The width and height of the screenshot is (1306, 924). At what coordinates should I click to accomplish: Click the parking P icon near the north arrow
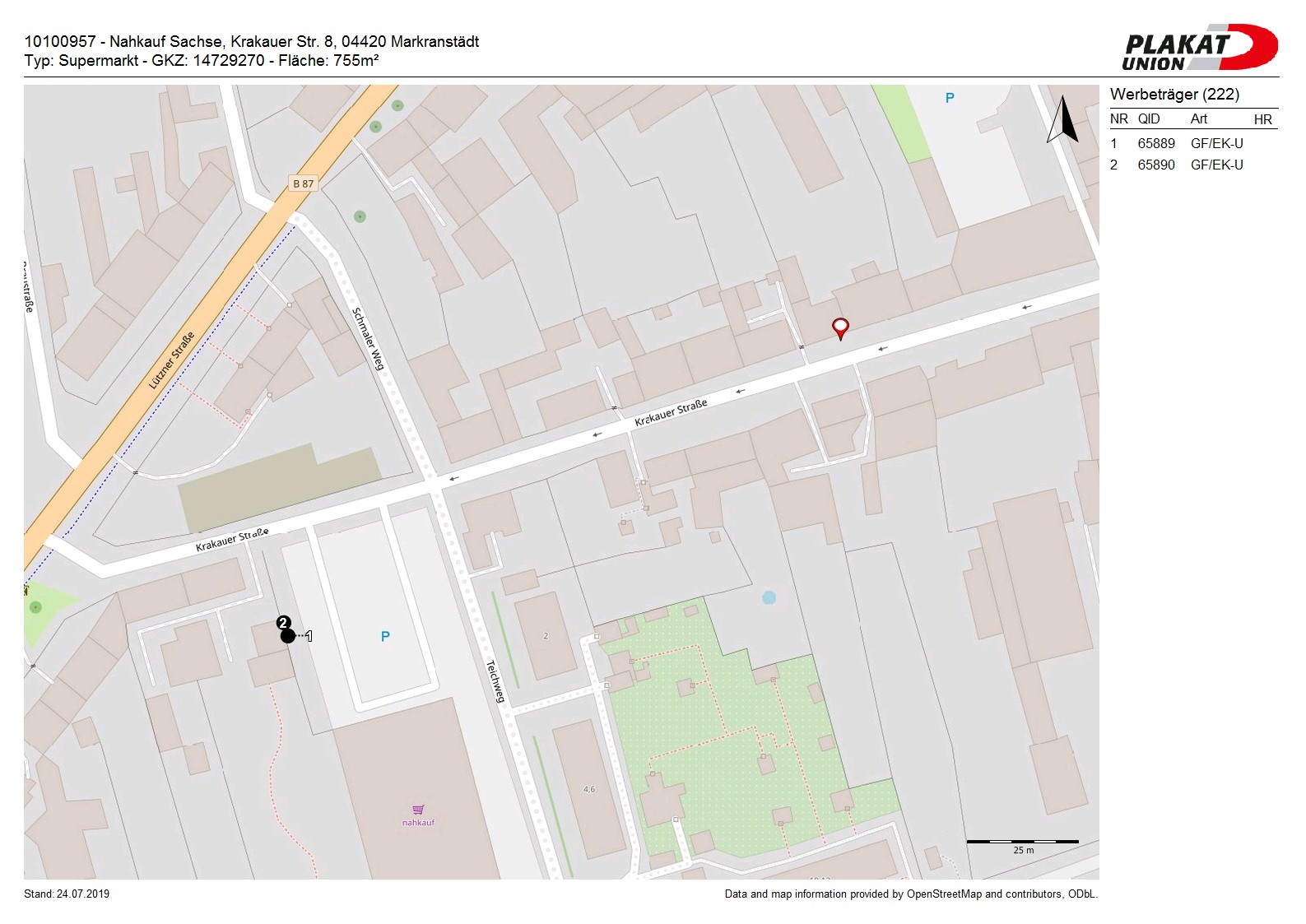point(950,98)
